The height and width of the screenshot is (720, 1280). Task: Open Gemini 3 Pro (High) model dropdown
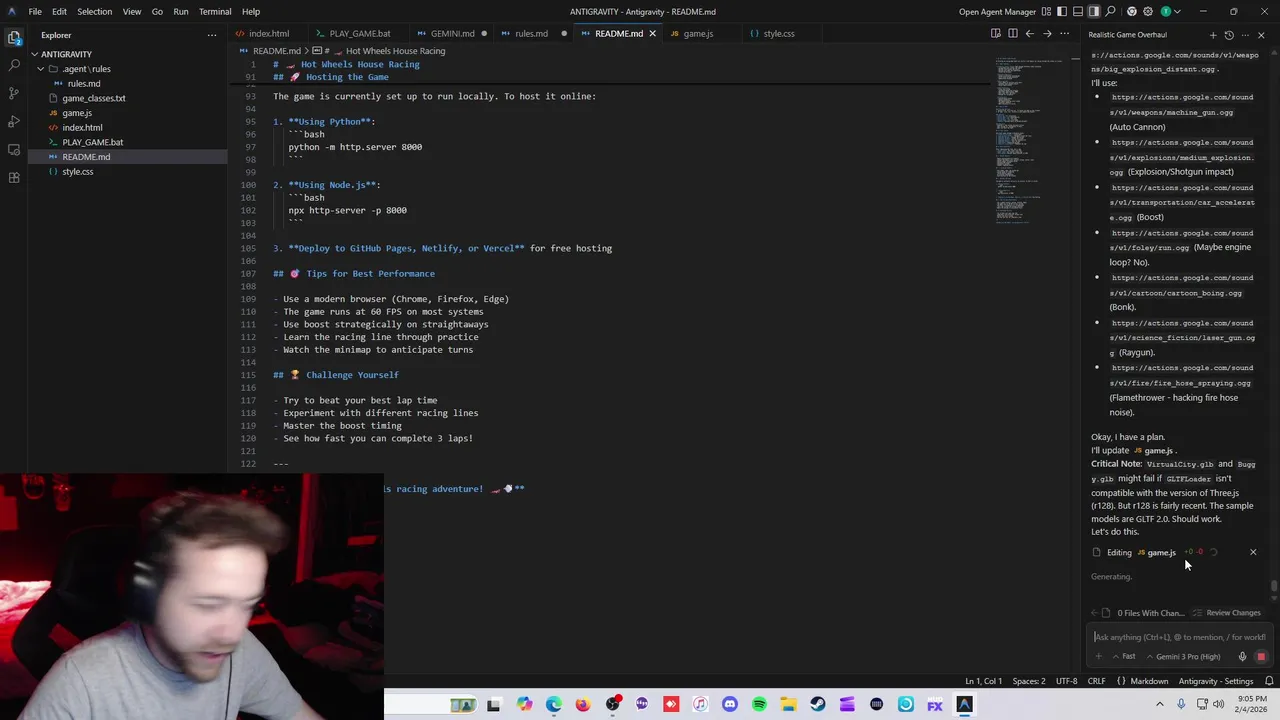1183,657
